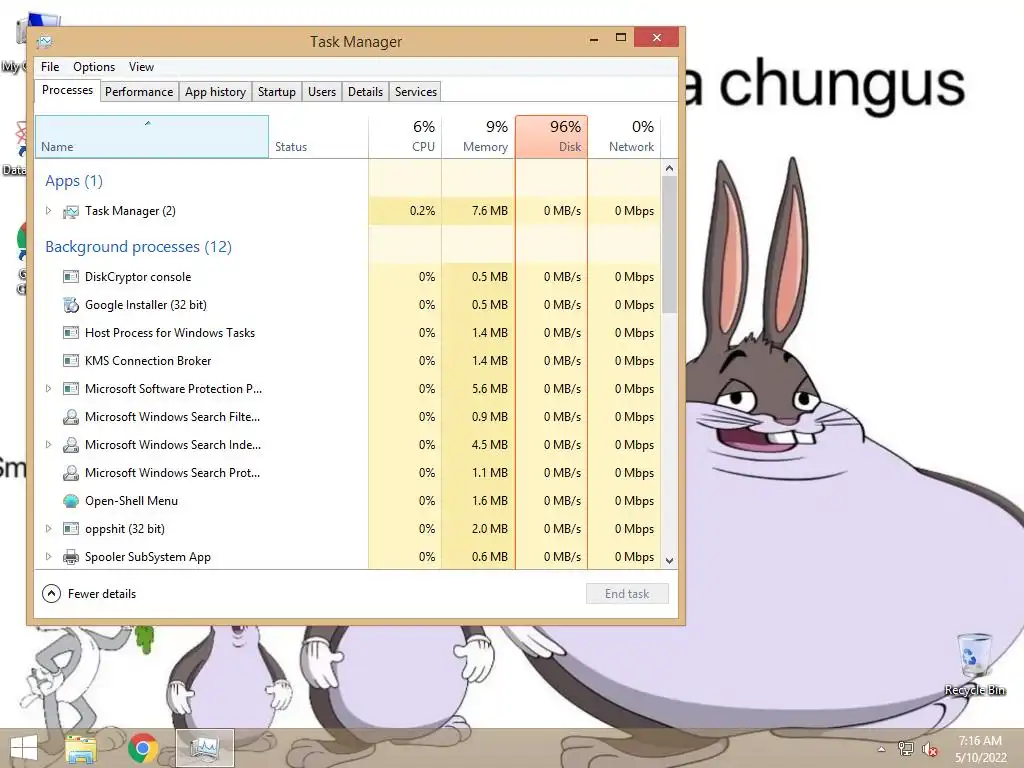Expand the oppshit (32 bit) row
Screen dimensions: 1024x768
tap(48, 529)
